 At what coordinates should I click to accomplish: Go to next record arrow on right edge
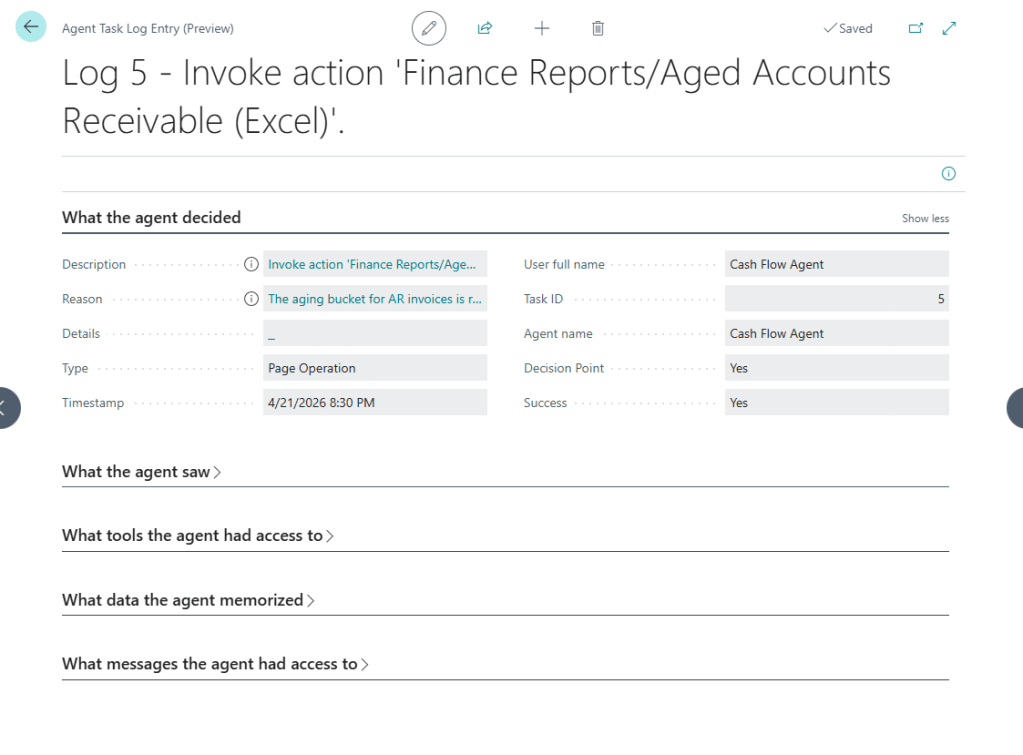[1014, 407]
